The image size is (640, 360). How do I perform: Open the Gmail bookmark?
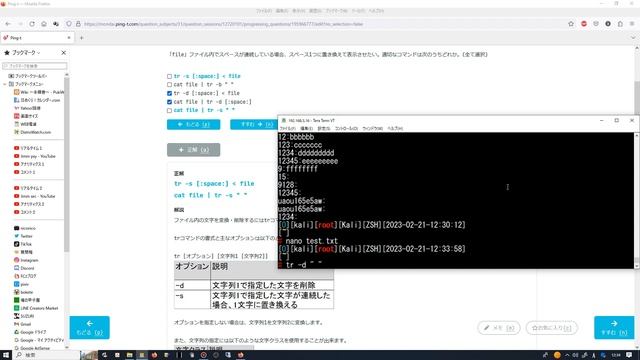tap(22, 324)
